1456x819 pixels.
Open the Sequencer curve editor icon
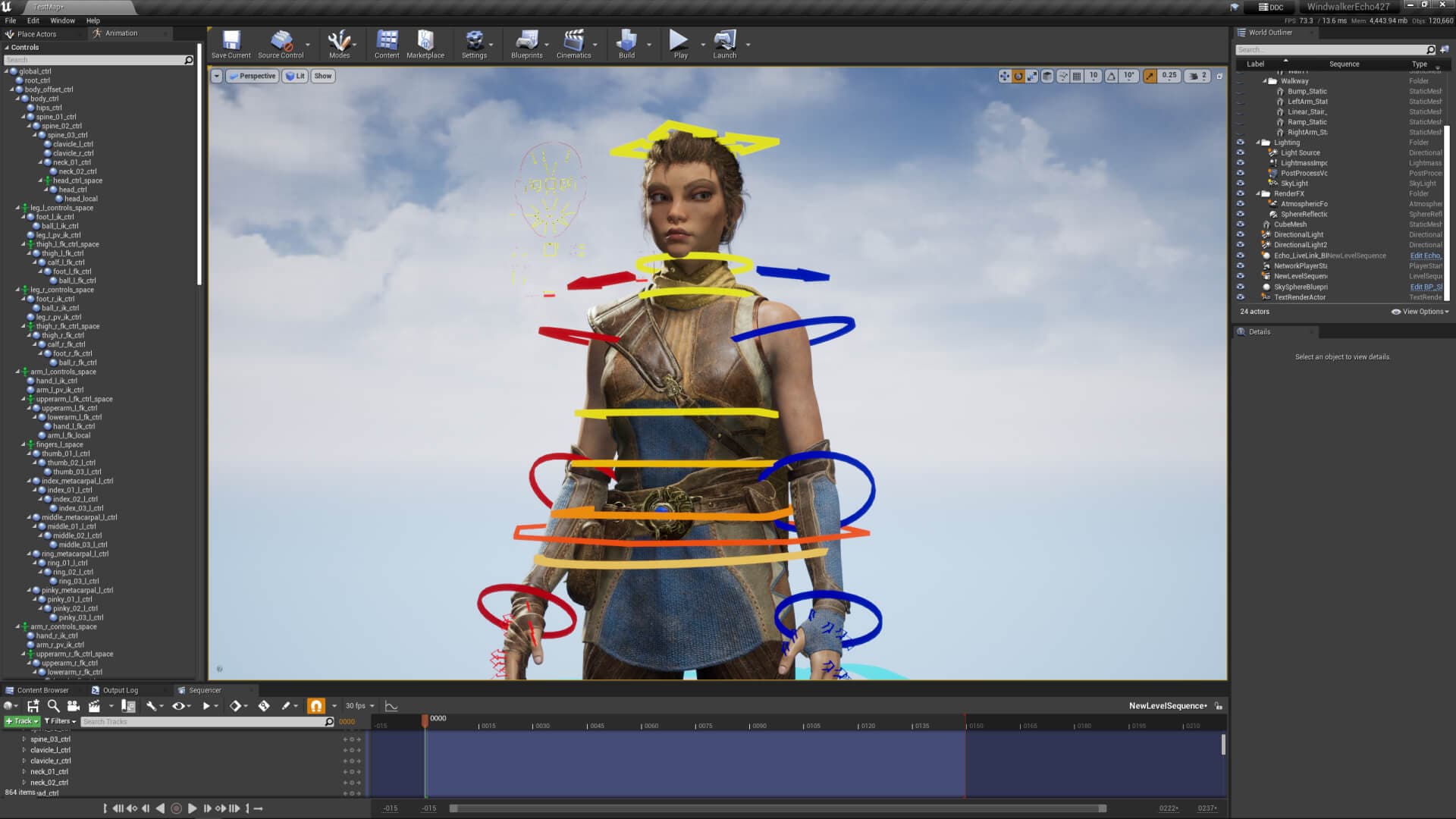(x=391, y=705)
